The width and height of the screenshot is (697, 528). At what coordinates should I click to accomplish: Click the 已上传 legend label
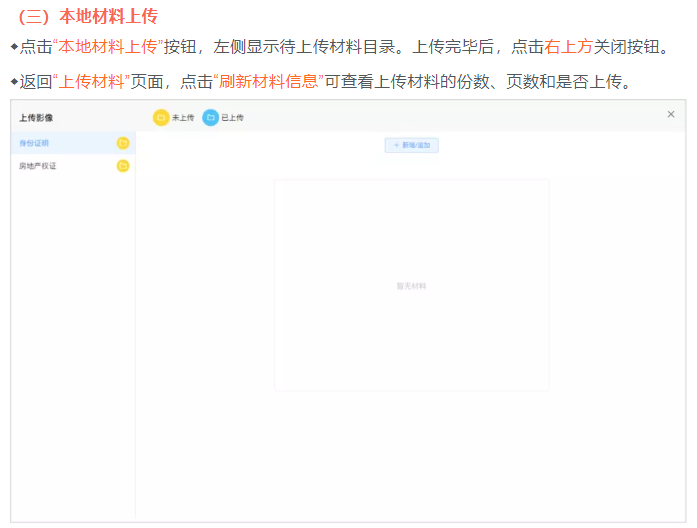pyautogui.click(x=232, y=118)
